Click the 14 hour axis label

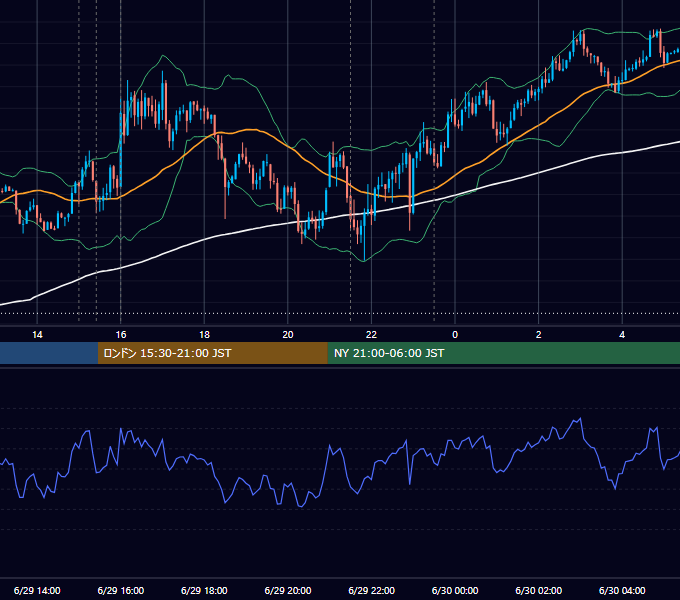tap(37, 335)
